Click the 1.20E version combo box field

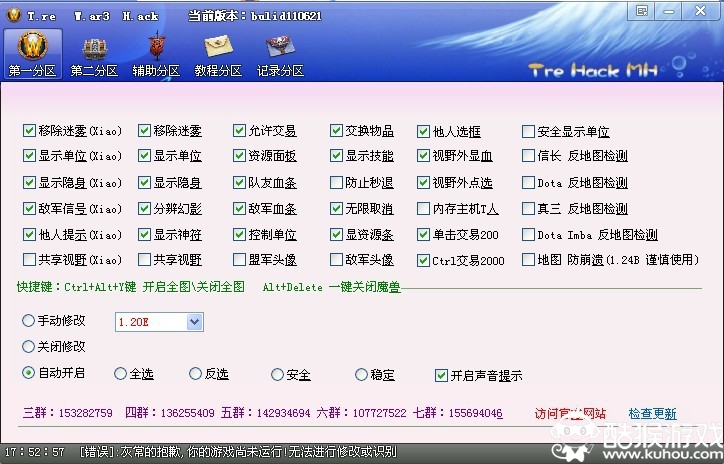(159, 322)
